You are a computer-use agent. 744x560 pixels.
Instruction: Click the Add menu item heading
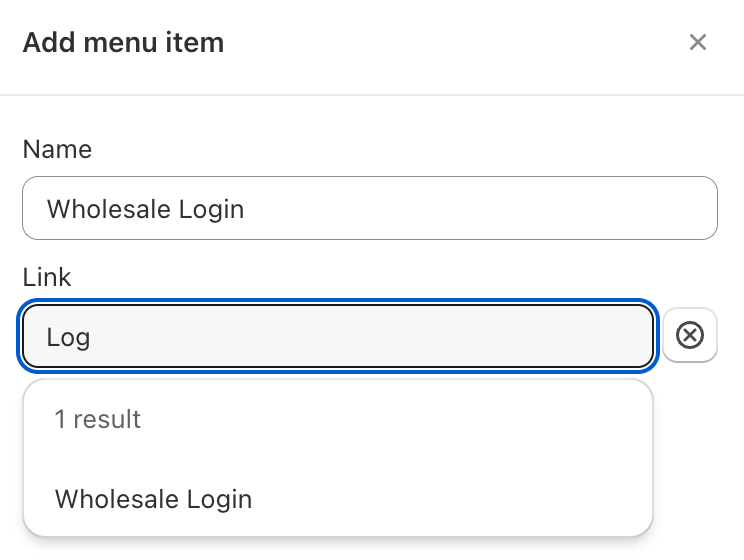click(x=123, y=42)
